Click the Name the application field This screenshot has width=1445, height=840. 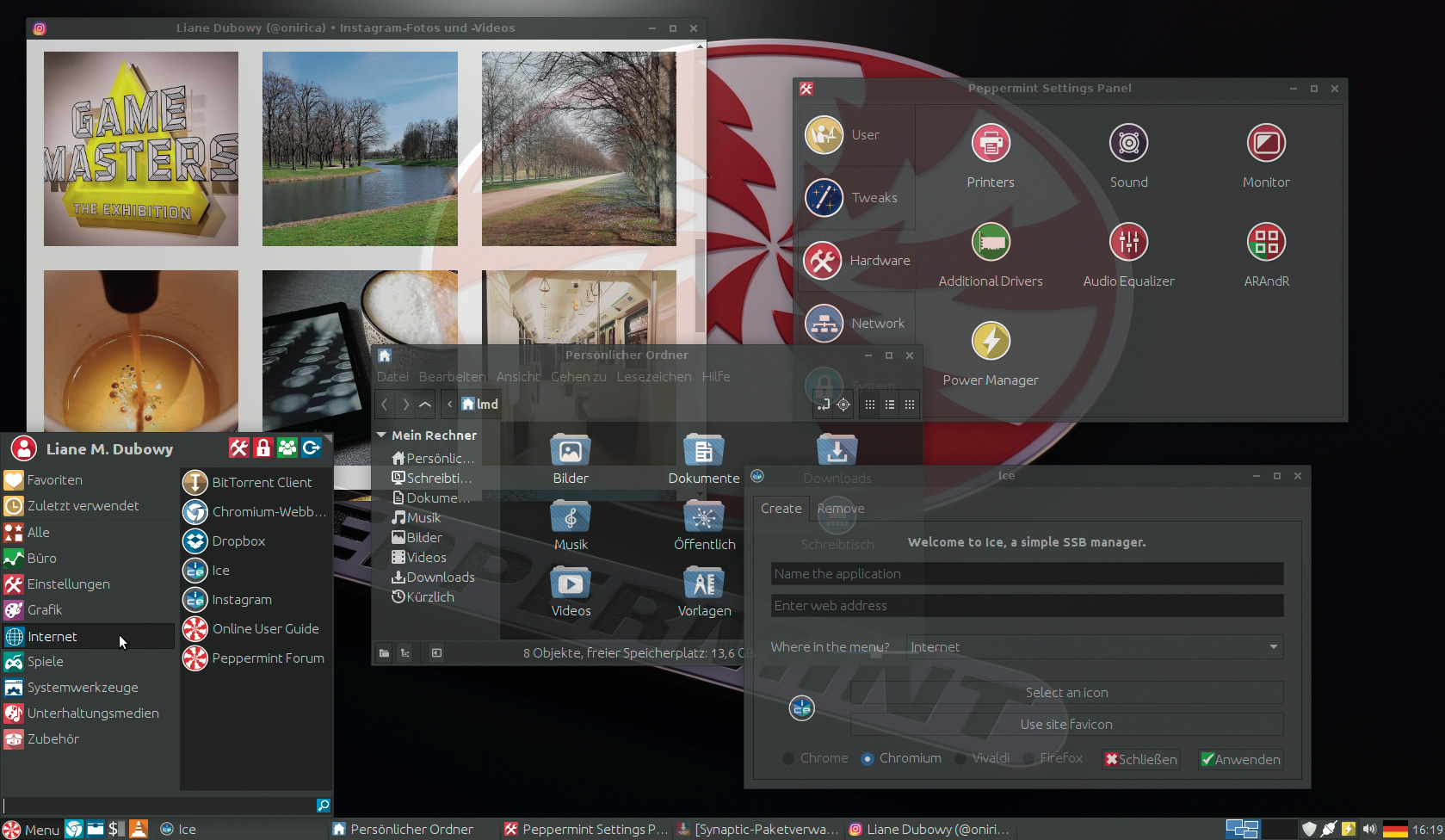(x=1027, y=574)
